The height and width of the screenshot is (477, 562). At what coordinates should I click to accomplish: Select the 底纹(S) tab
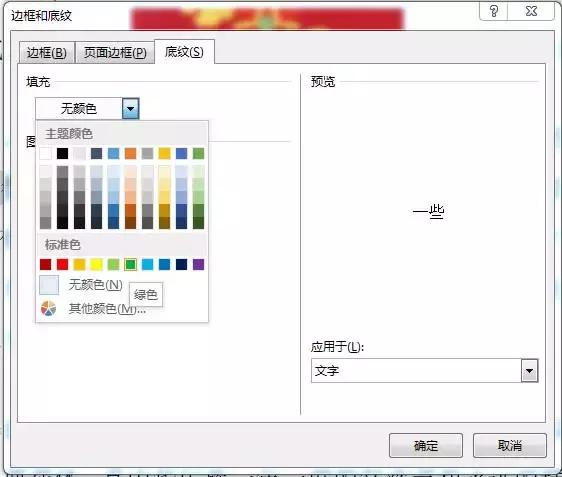click(x=184, y=52)
